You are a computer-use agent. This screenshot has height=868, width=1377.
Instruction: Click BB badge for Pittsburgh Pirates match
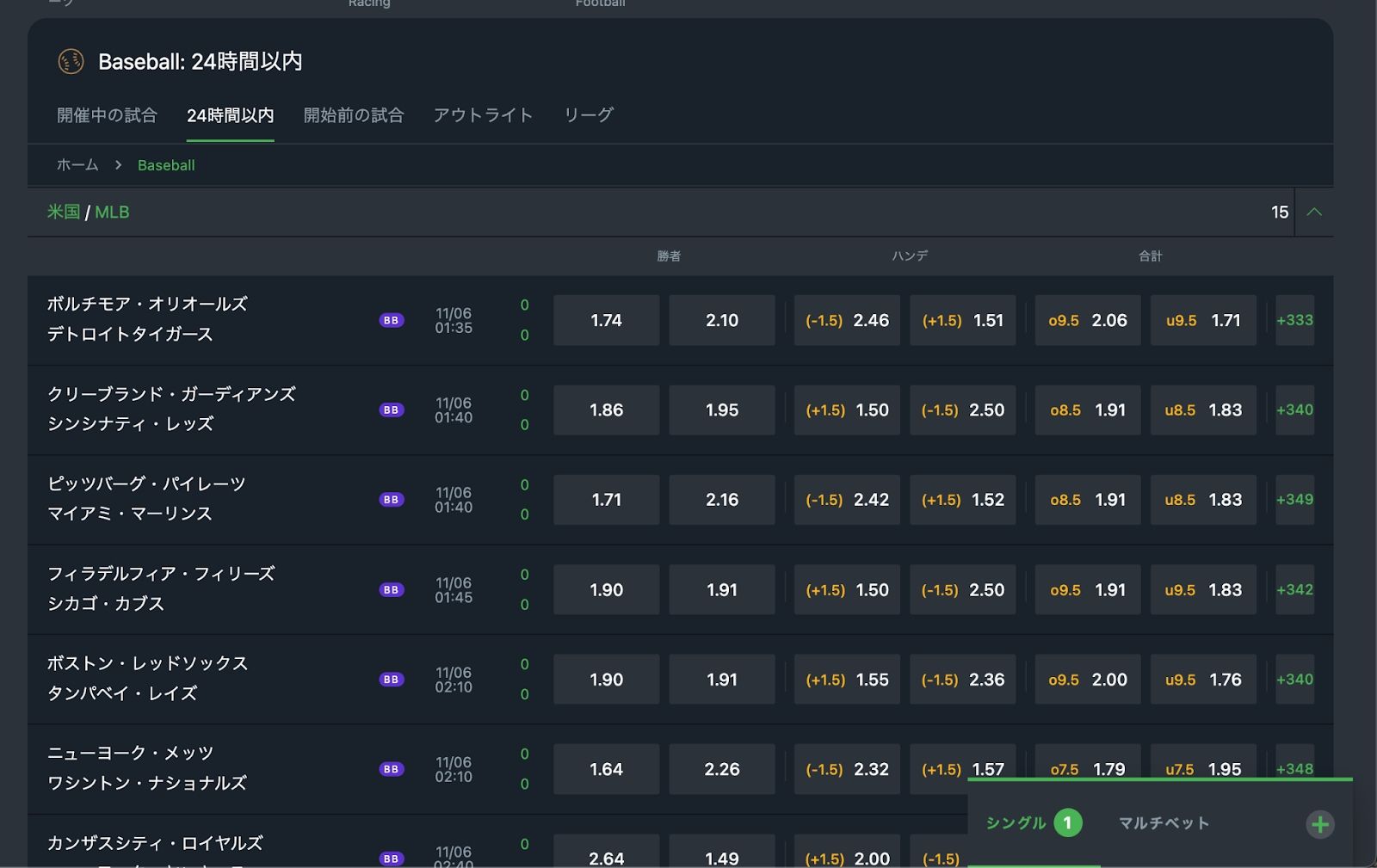[x=392, y=500]
